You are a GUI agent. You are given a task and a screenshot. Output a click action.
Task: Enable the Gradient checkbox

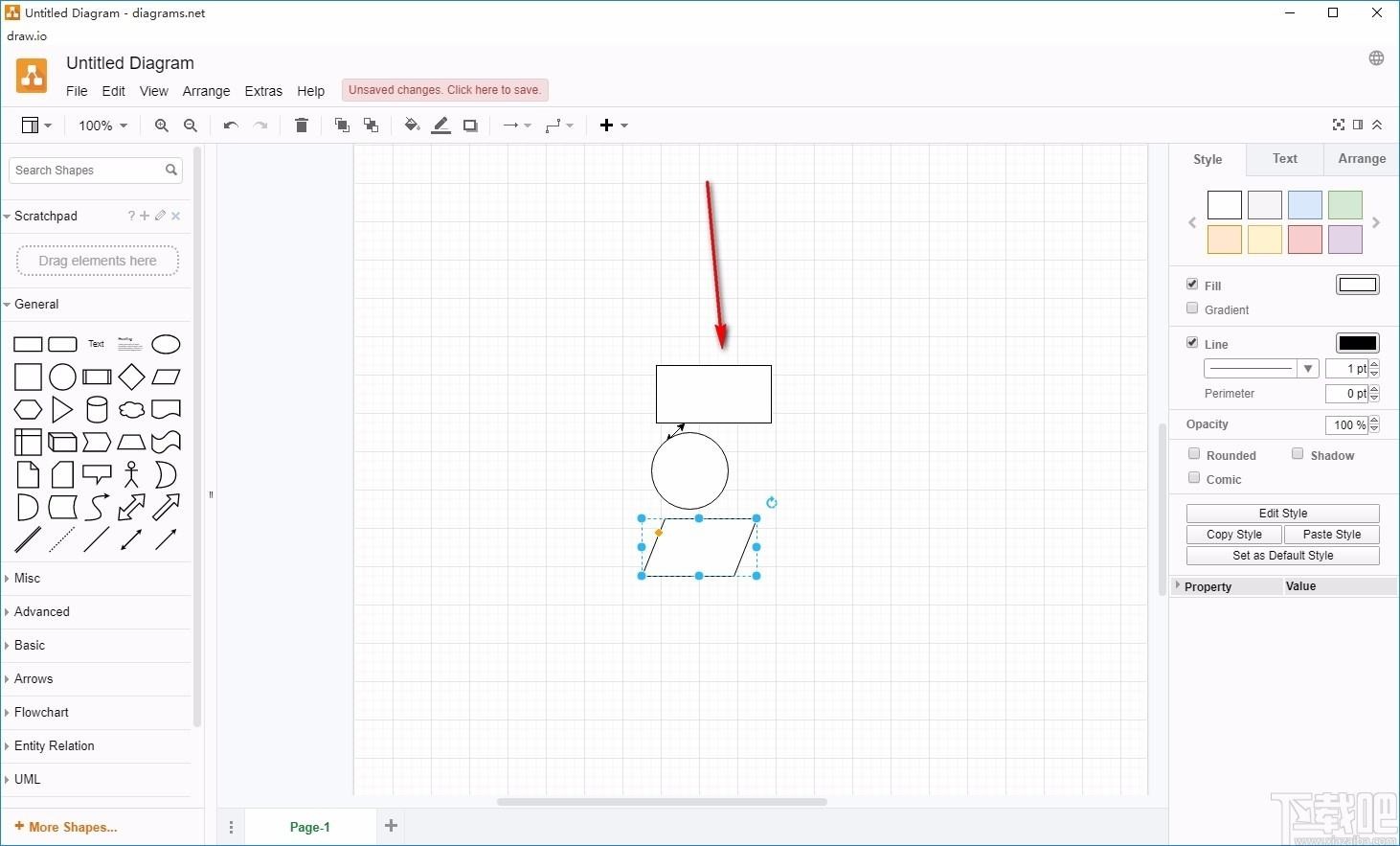[x=1192, y=308]
